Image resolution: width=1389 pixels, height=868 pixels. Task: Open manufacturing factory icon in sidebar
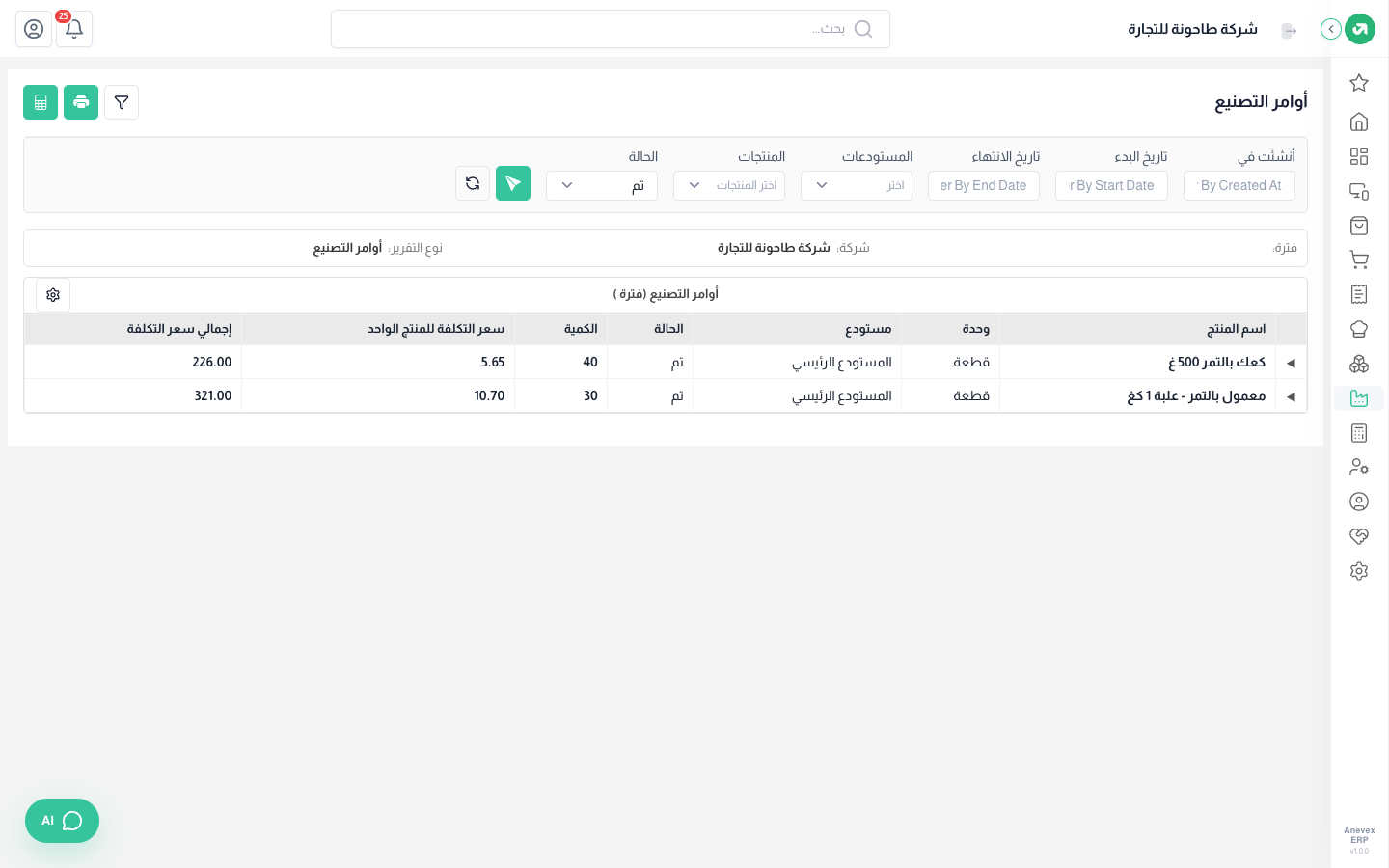tap(1359, 398)
